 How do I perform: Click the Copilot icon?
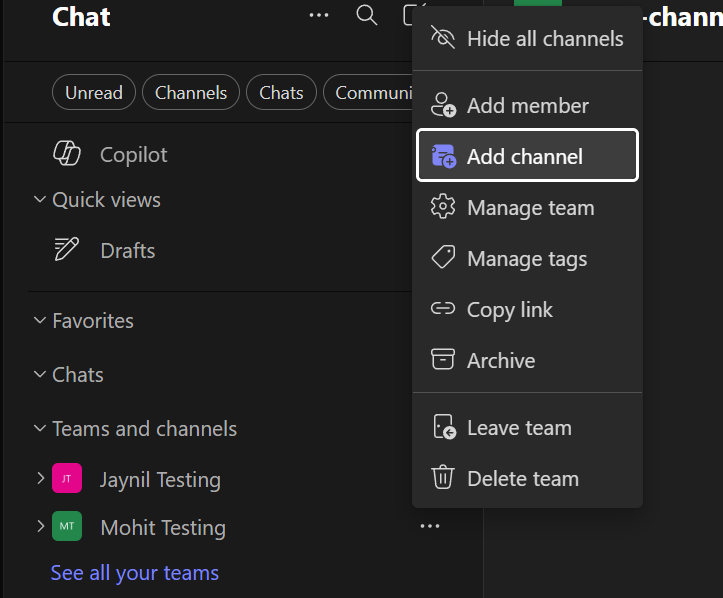click(x=67, y=154)
